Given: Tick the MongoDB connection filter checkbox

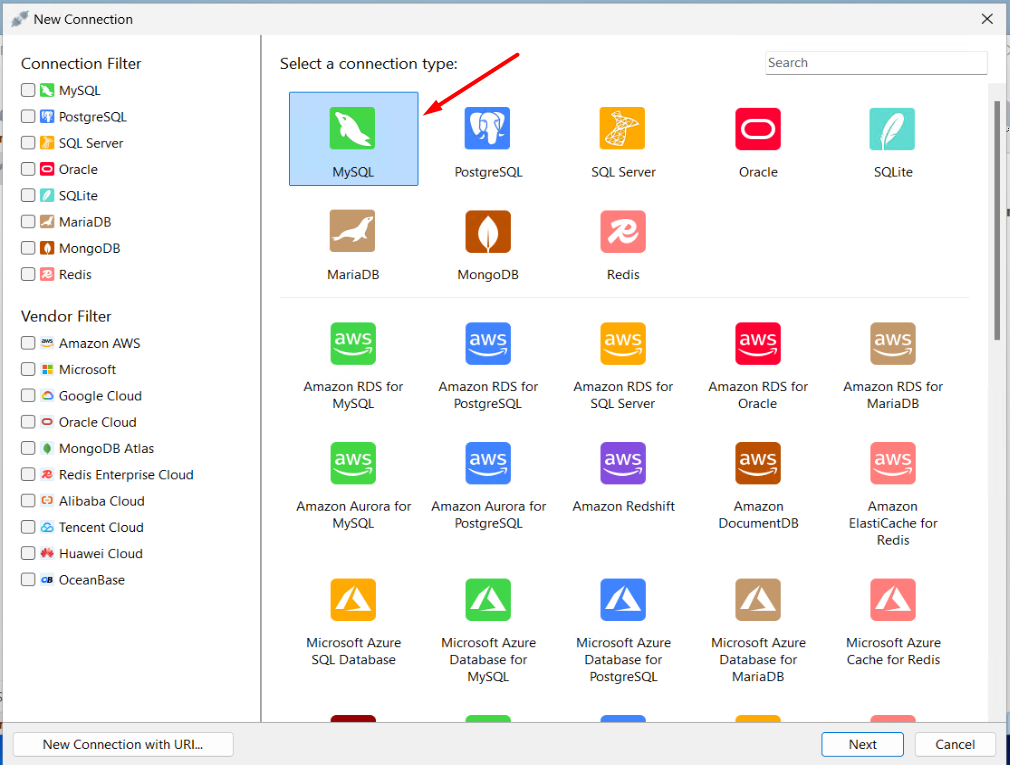Looking at the screenshot, I should (x=28, y=248).
